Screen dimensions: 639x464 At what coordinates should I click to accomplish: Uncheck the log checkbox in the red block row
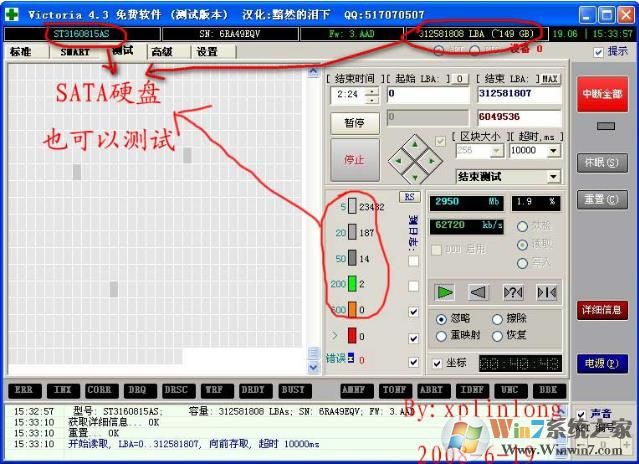pos(413,338)
